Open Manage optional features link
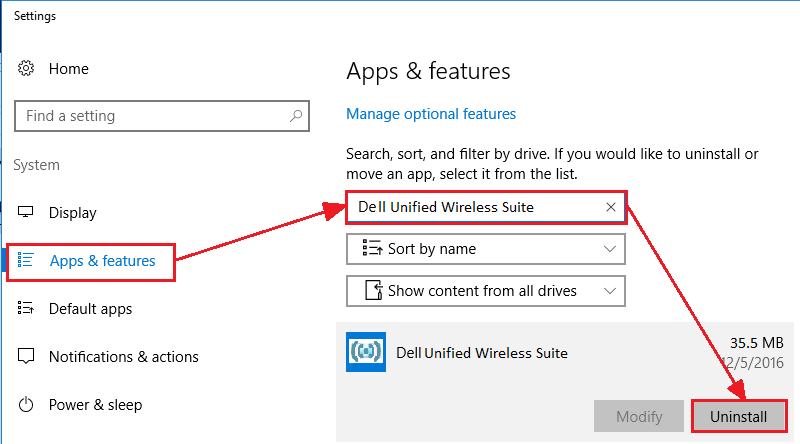800x444 pixels. [431, 114]
